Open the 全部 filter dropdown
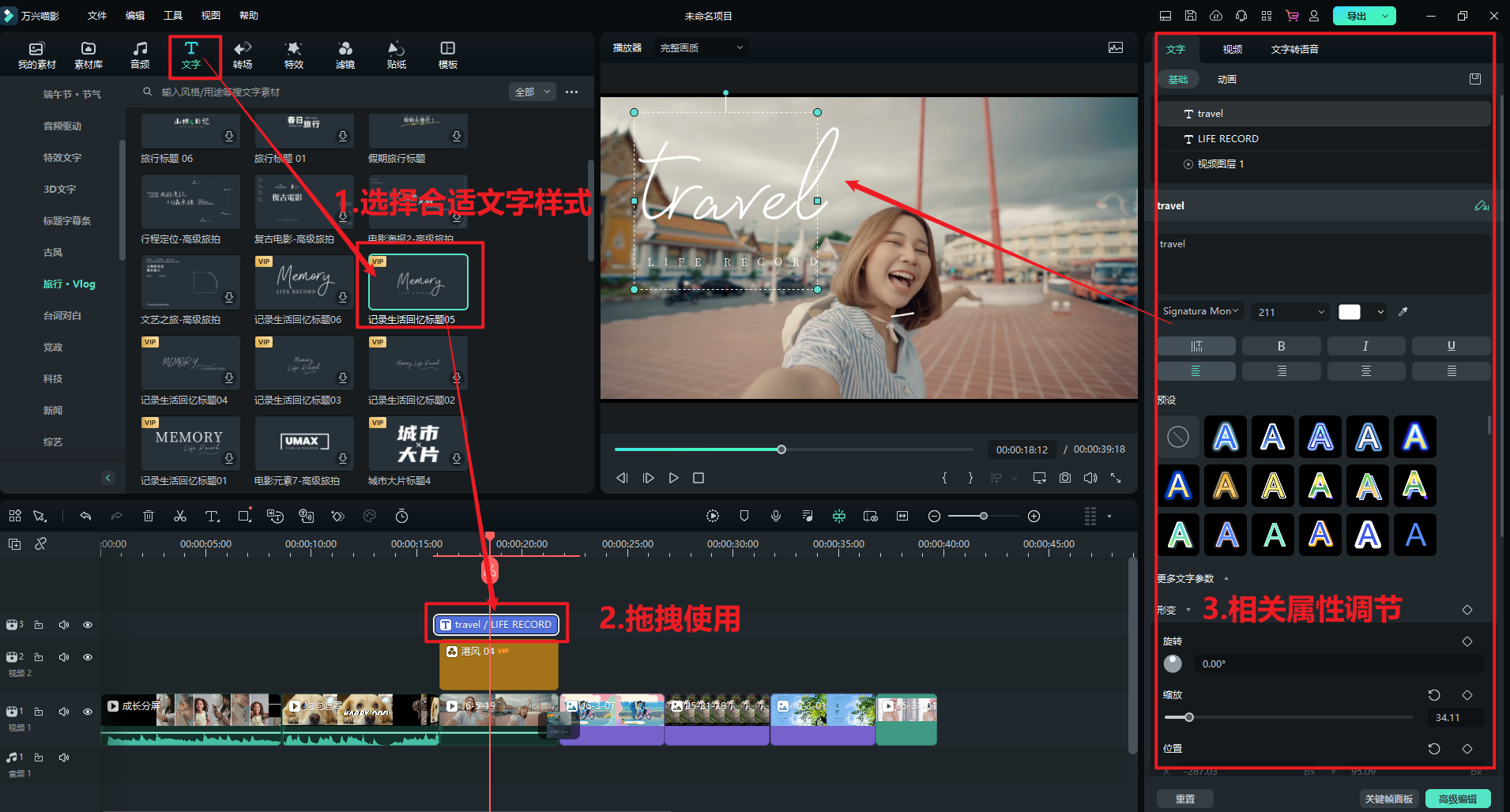Image resolution: width=1510 pixels, height=812 pixels. pyautogui.click(x=532, y=92)
